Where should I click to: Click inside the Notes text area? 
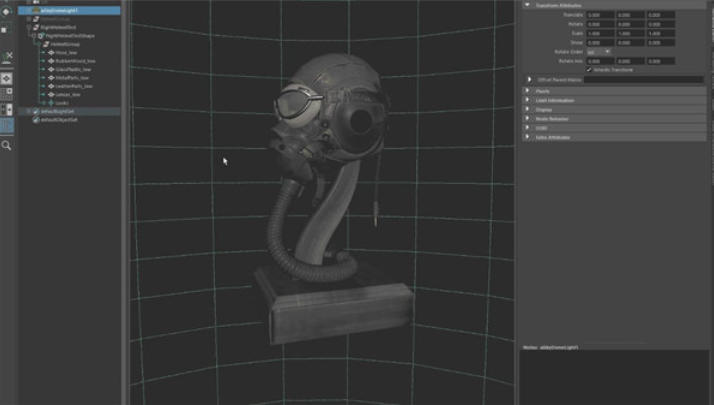point(615,377)
